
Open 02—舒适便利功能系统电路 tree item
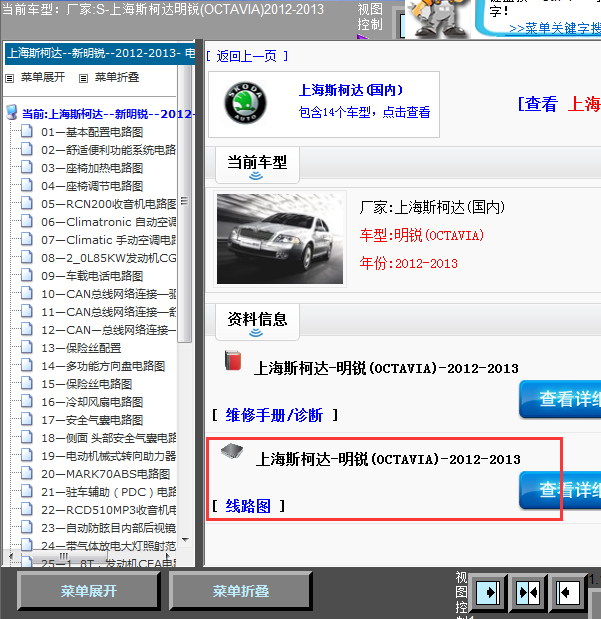pos(109,150)
